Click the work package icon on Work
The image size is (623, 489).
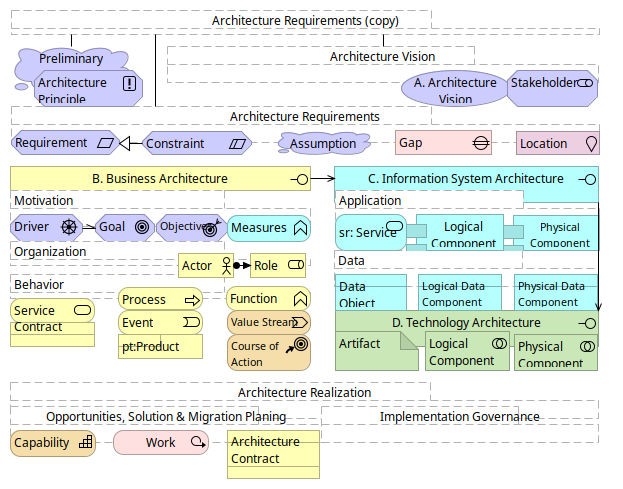198,441
